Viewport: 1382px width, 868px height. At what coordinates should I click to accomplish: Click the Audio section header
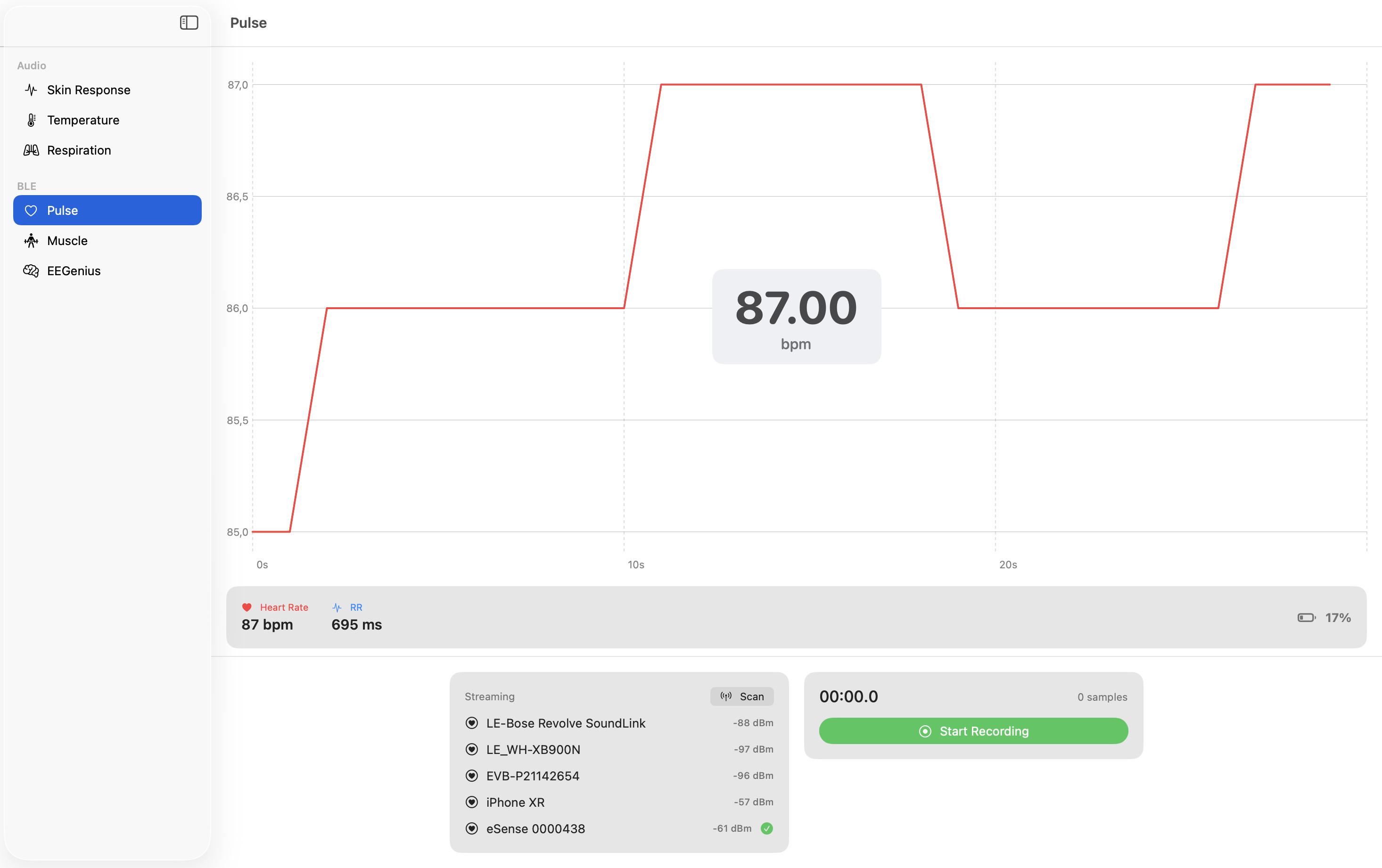pyautogui.click(x=32, y=66)
